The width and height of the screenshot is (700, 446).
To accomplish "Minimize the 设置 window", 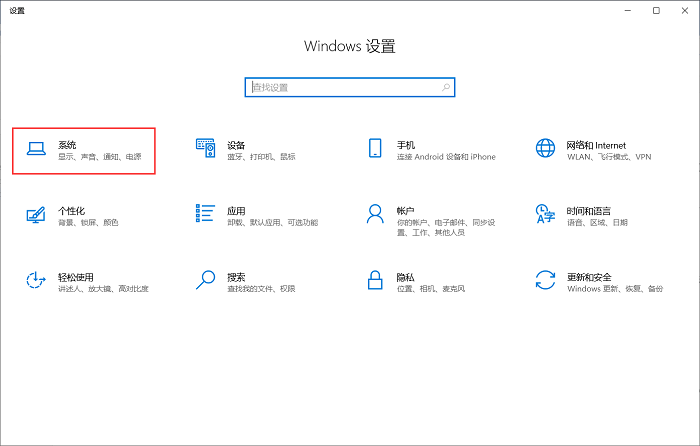I will tap(629, 10).
